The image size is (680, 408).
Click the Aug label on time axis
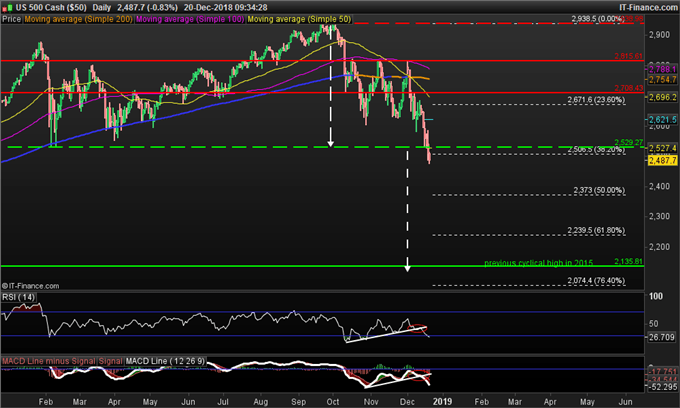tap(261, 401)
